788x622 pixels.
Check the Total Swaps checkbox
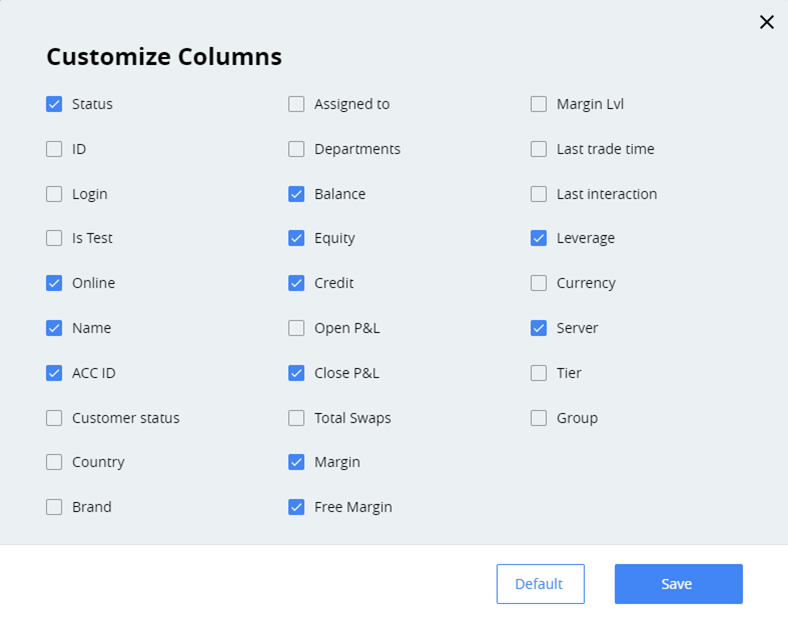point(296,418)
